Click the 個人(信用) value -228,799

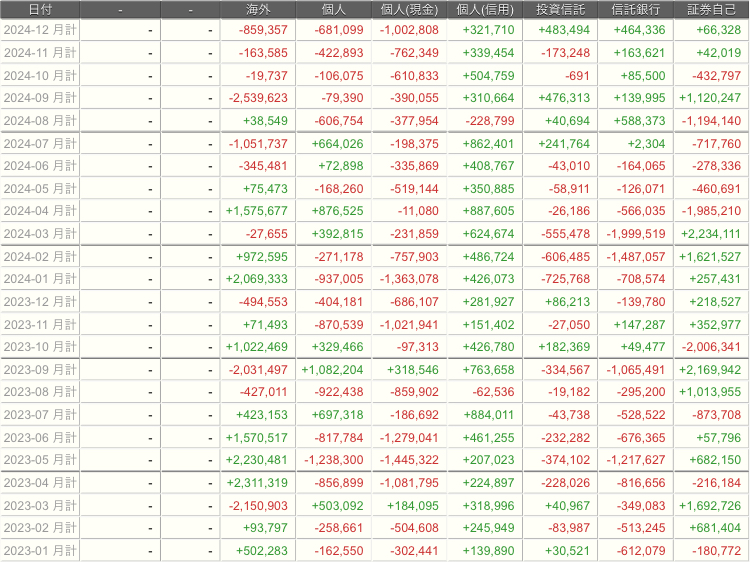pos(490,121)
